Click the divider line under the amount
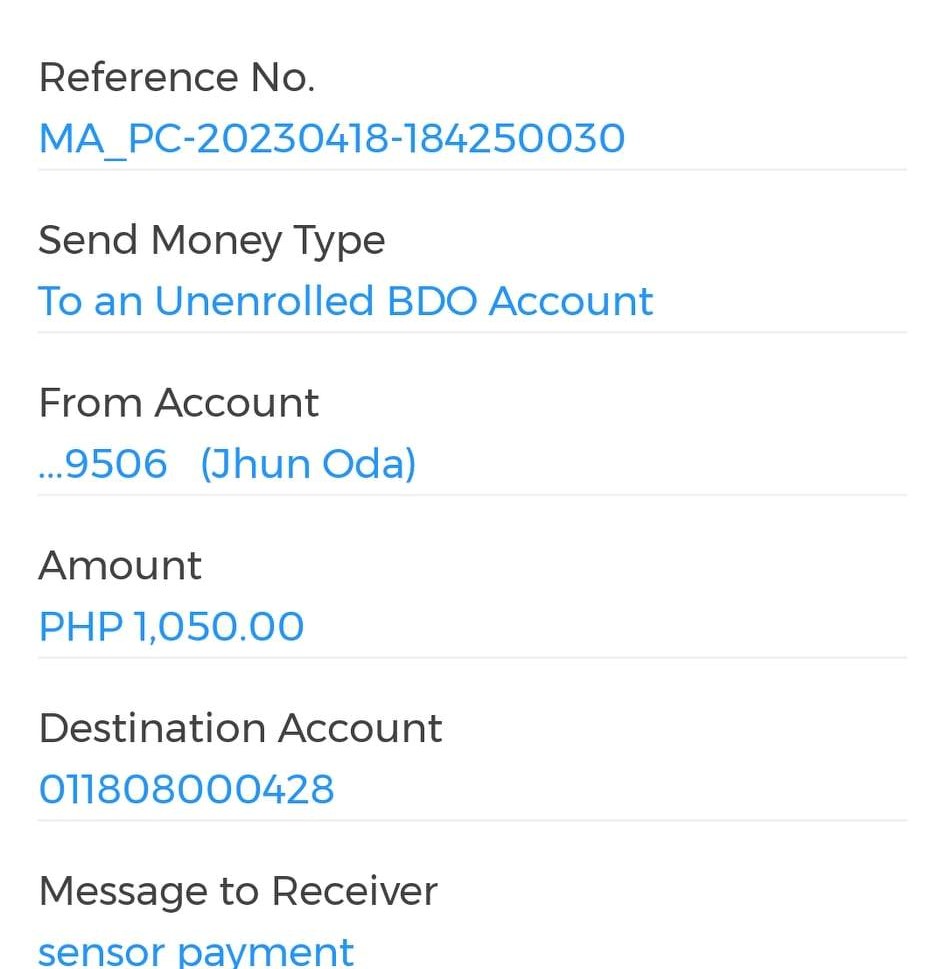944x969 pixels. 472,657
